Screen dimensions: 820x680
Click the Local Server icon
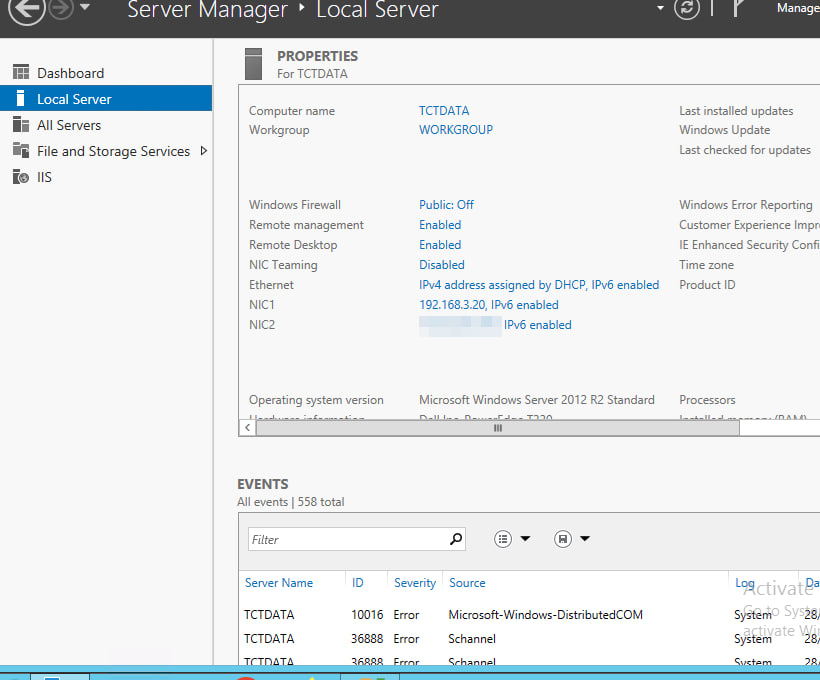(x=20, y=98)
